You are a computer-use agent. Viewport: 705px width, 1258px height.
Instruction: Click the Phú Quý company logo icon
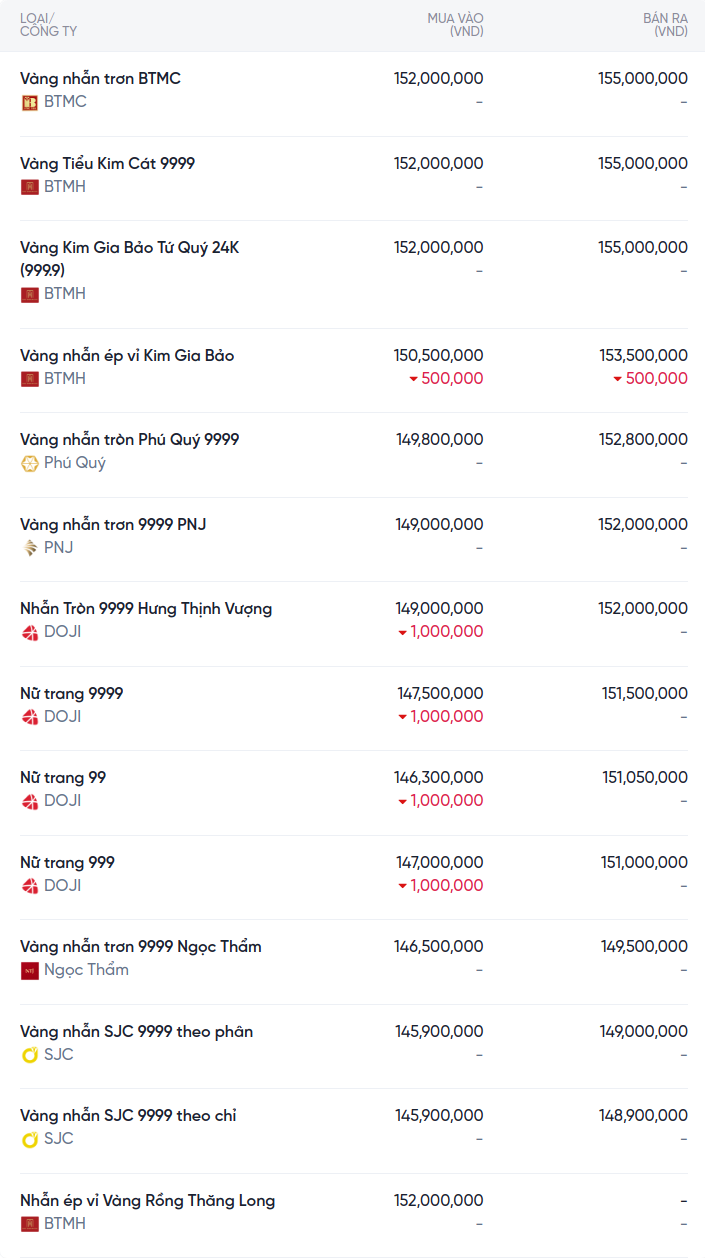(30, 463)
